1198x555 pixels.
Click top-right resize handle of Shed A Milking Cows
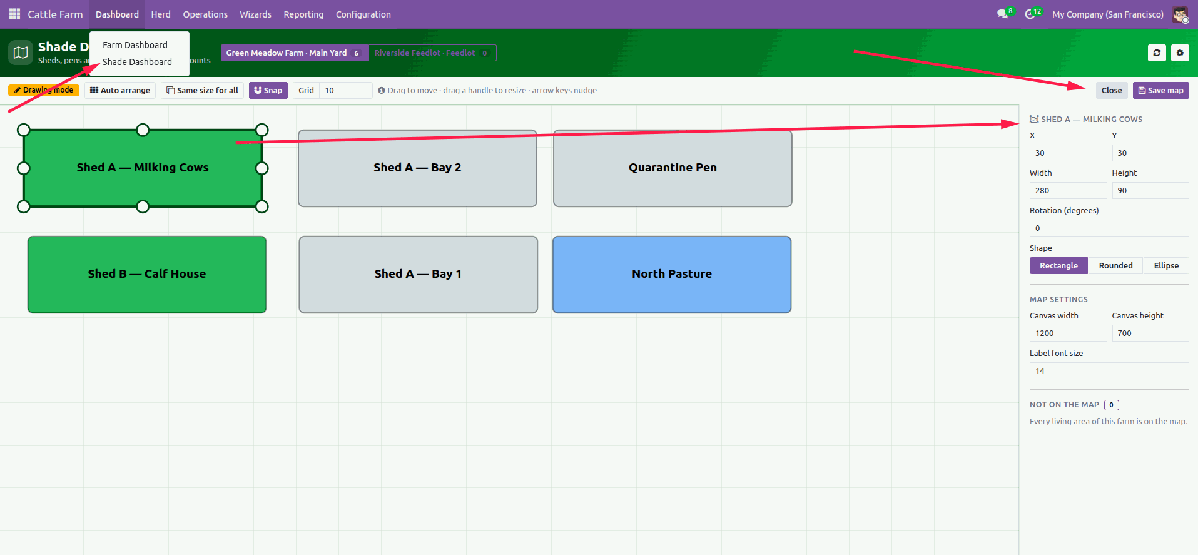[x=261, y=129]
